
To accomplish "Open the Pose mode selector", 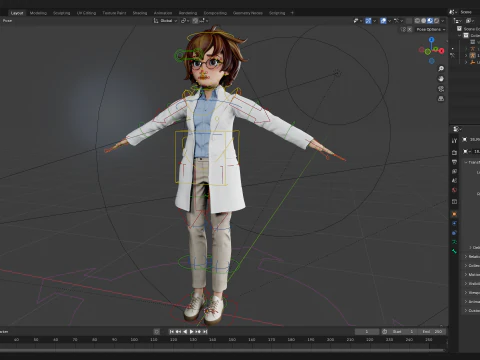I will (7, 21).
